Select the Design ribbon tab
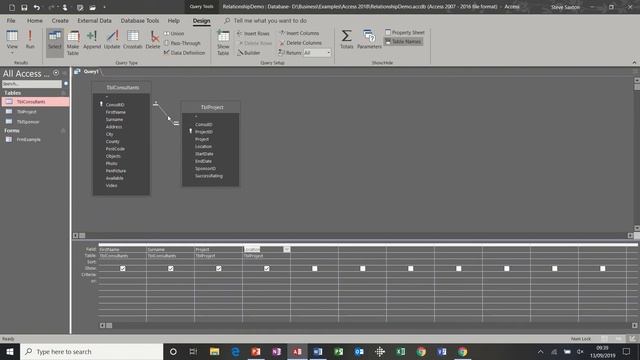 tap(201, 21)
